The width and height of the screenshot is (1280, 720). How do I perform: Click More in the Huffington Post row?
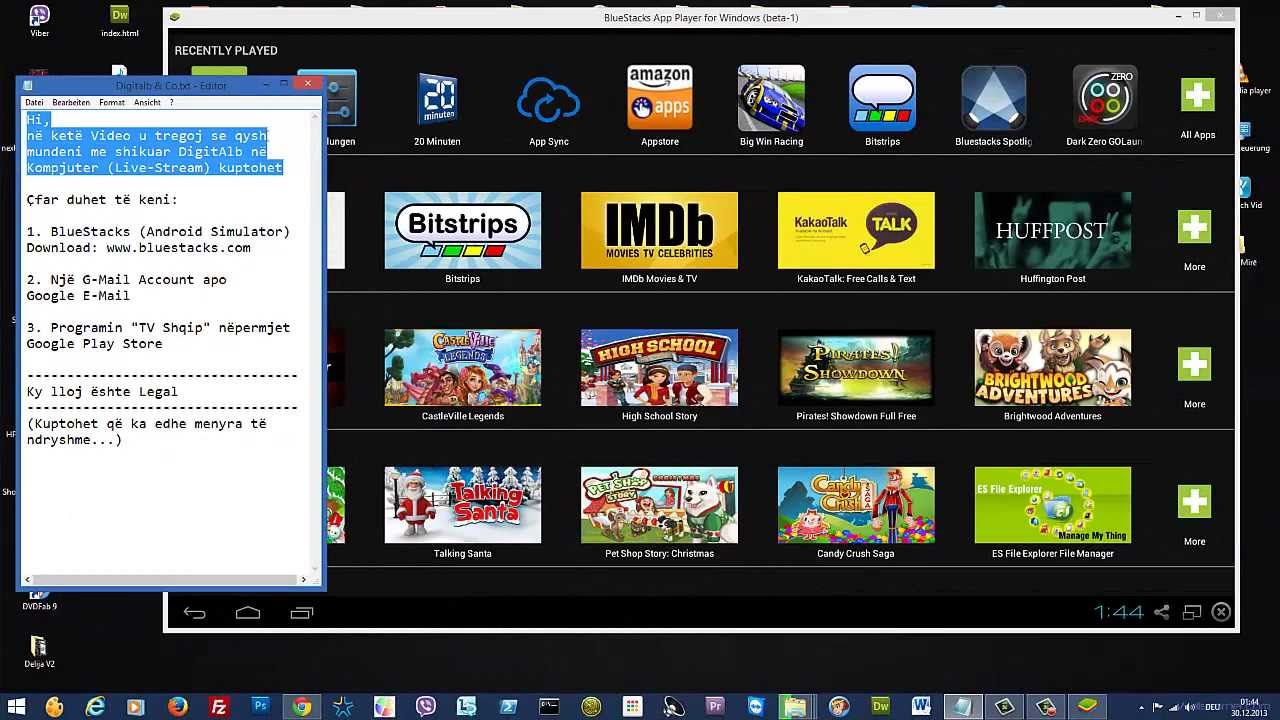(x=1194, y=227)
